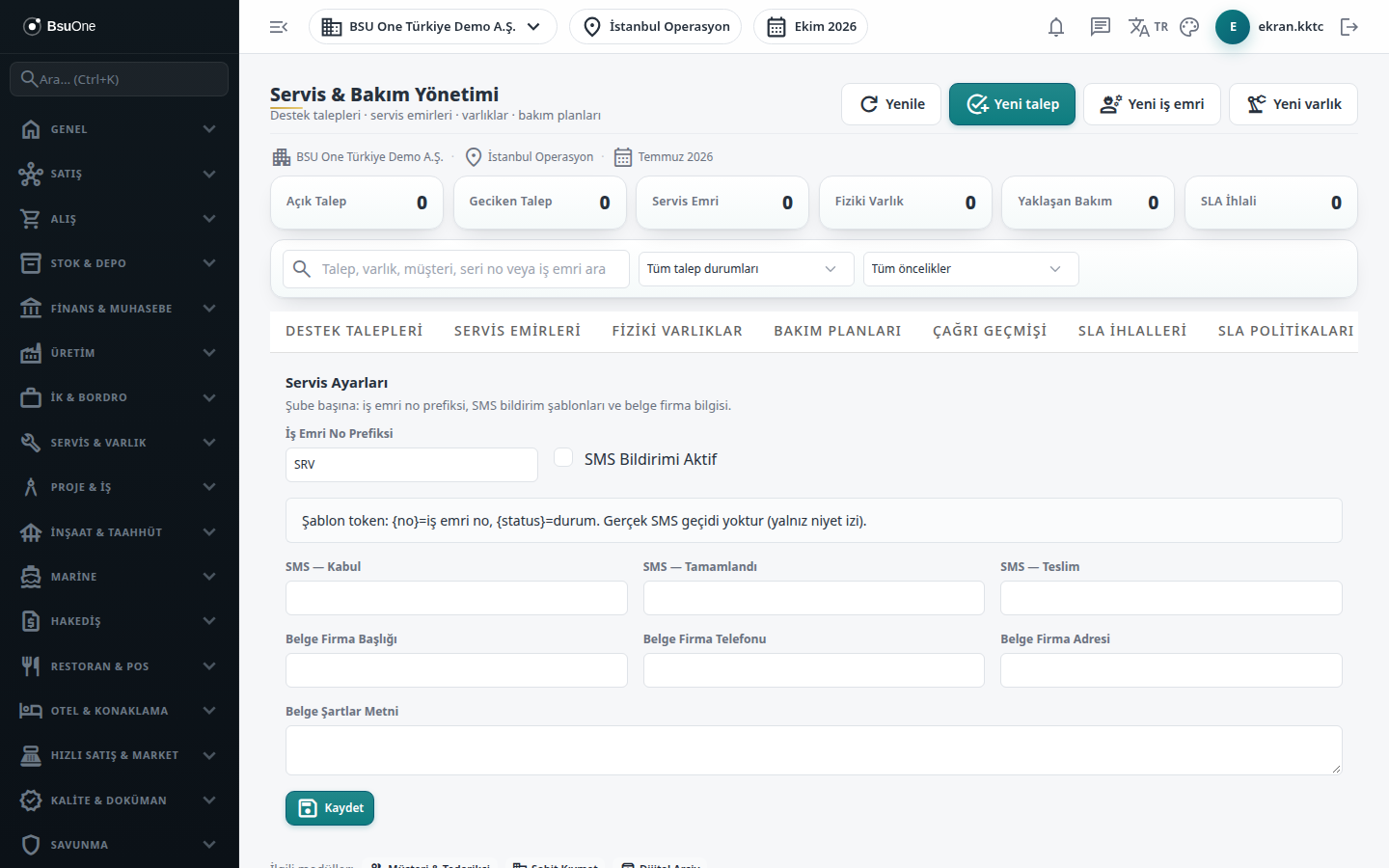
Task: Save settings with Kaydet button
Action: (x=330, y=808)
